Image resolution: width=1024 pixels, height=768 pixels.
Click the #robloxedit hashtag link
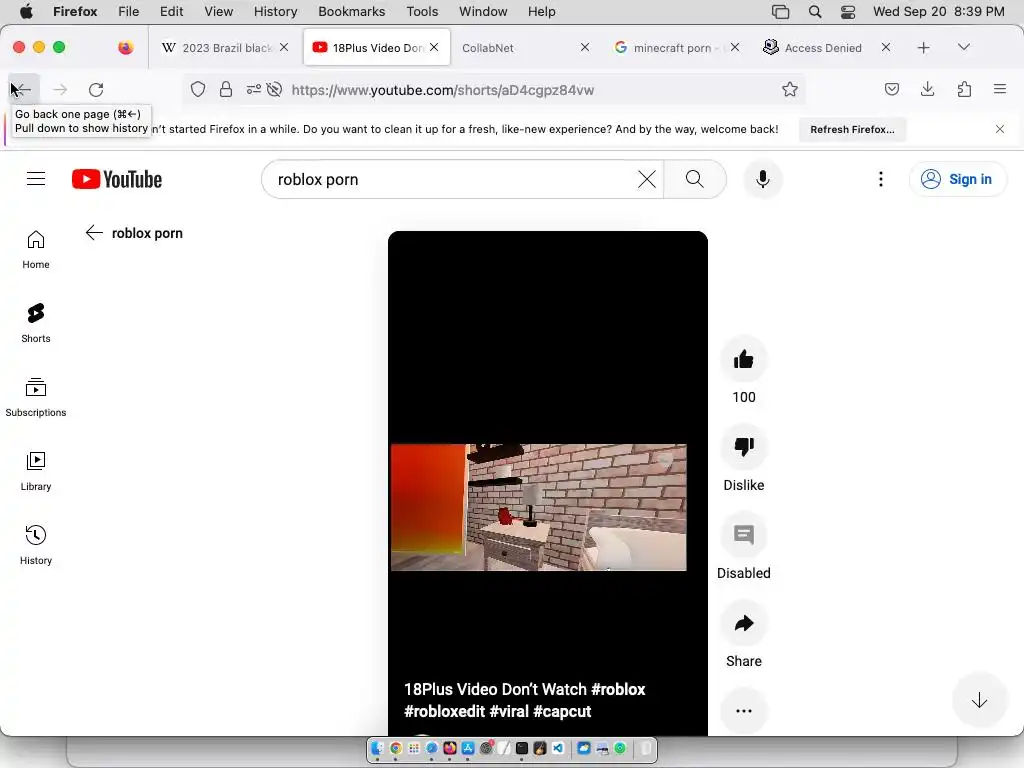tap(444, 711)
